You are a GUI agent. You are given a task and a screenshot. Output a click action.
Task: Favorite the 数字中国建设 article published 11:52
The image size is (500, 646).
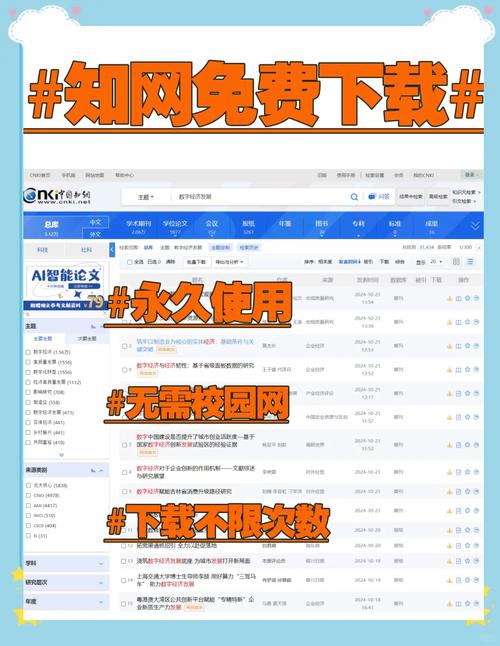point(467,445)
